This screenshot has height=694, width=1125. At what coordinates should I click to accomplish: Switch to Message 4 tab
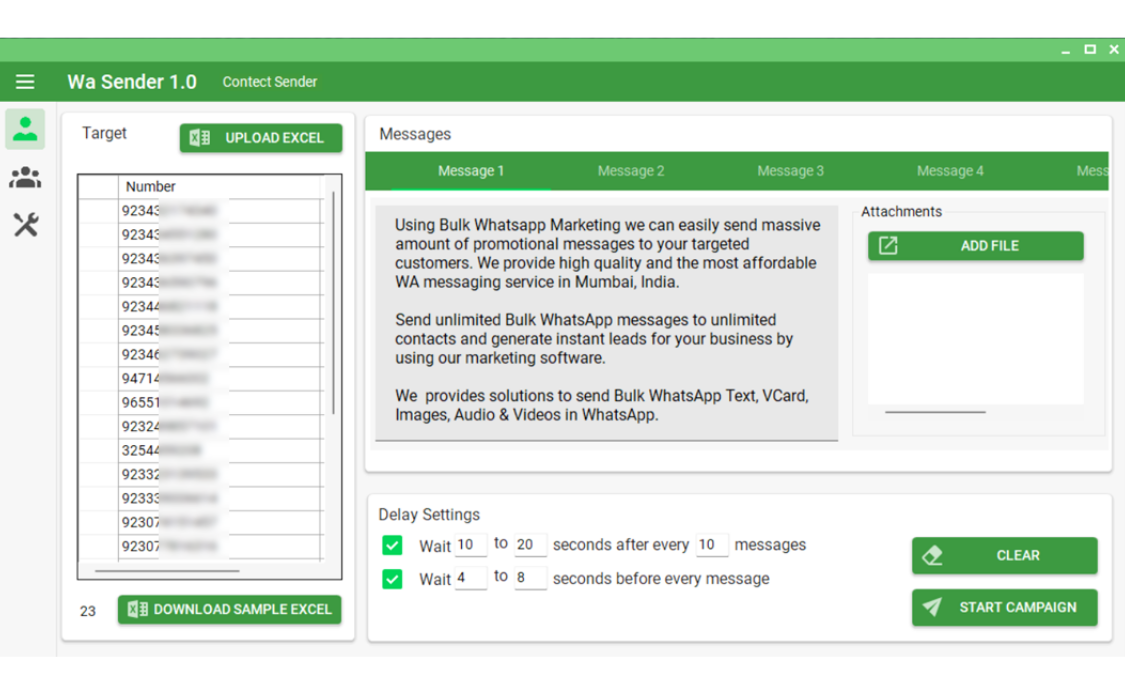coord(950,171)
